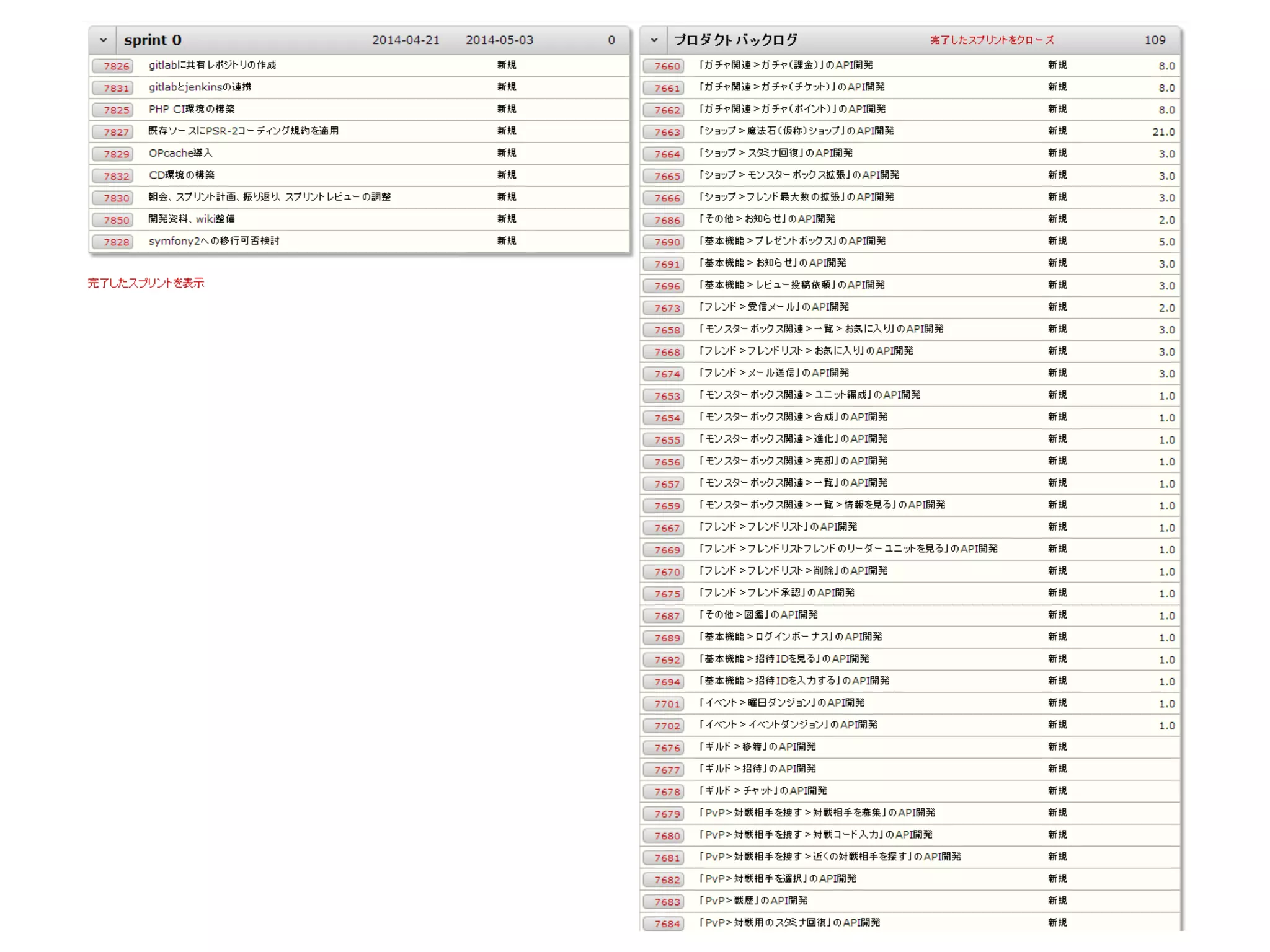Click the link to close completed sprints
The width and height of the screenshot is (1270, 952).
point(992,40)
